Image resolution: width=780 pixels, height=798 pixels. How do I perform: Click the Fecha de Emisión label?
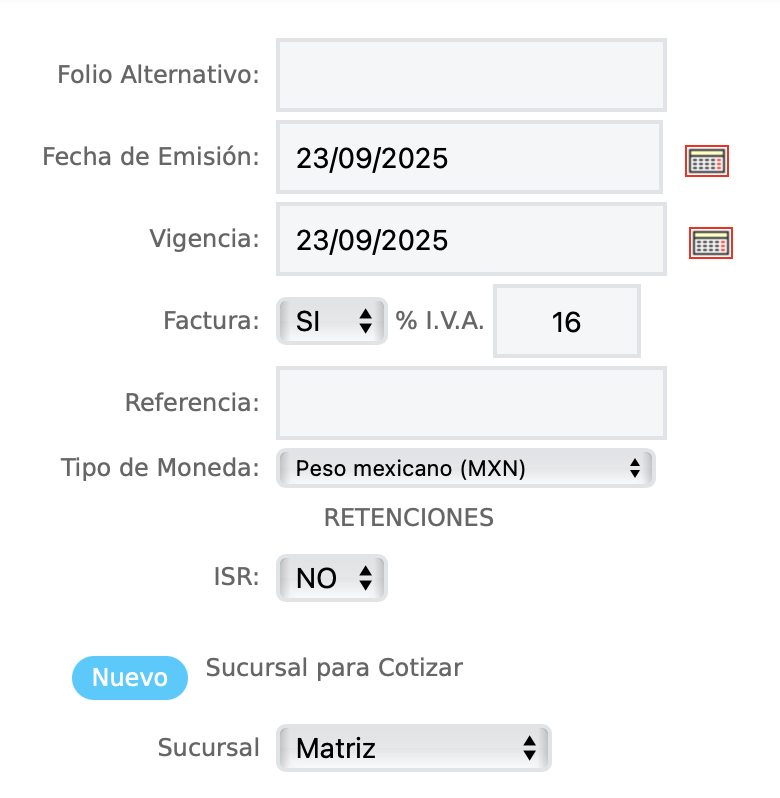(151, 157)
